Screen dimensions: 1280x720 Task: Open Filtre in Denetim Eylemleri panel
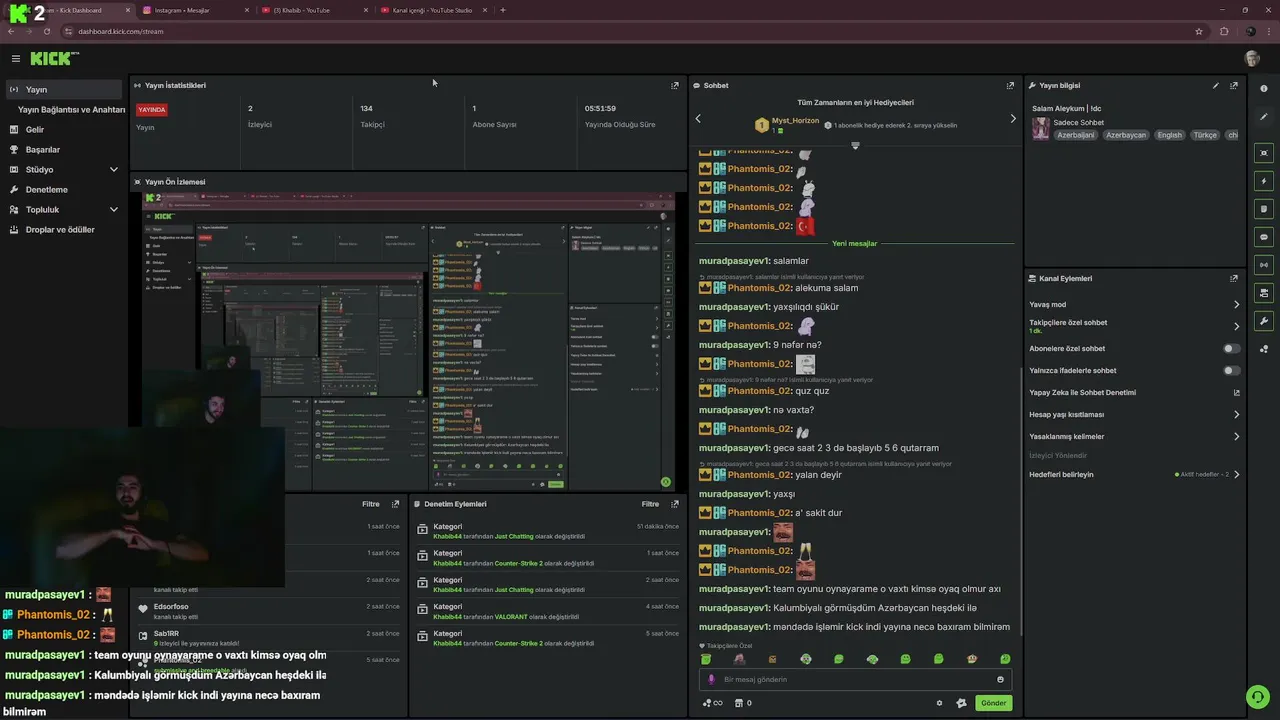point(650,504)
